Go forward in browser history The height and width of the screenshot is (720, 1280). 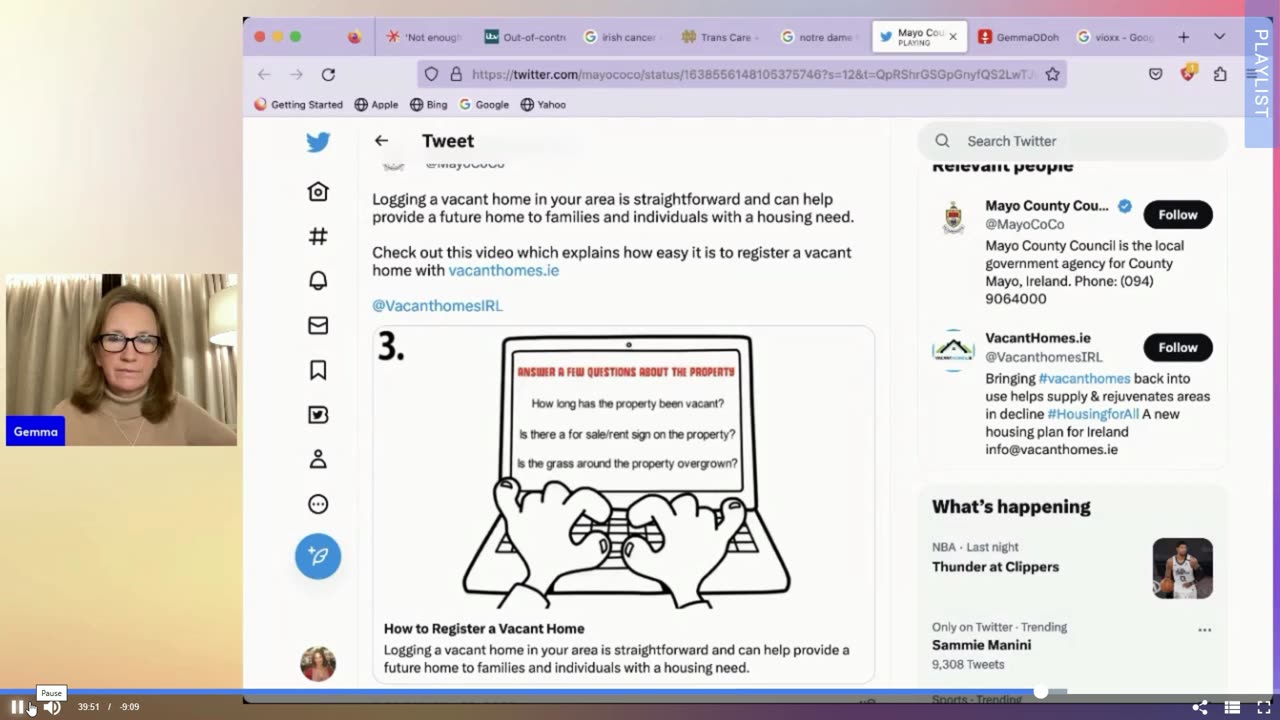(x=296, y=74)
